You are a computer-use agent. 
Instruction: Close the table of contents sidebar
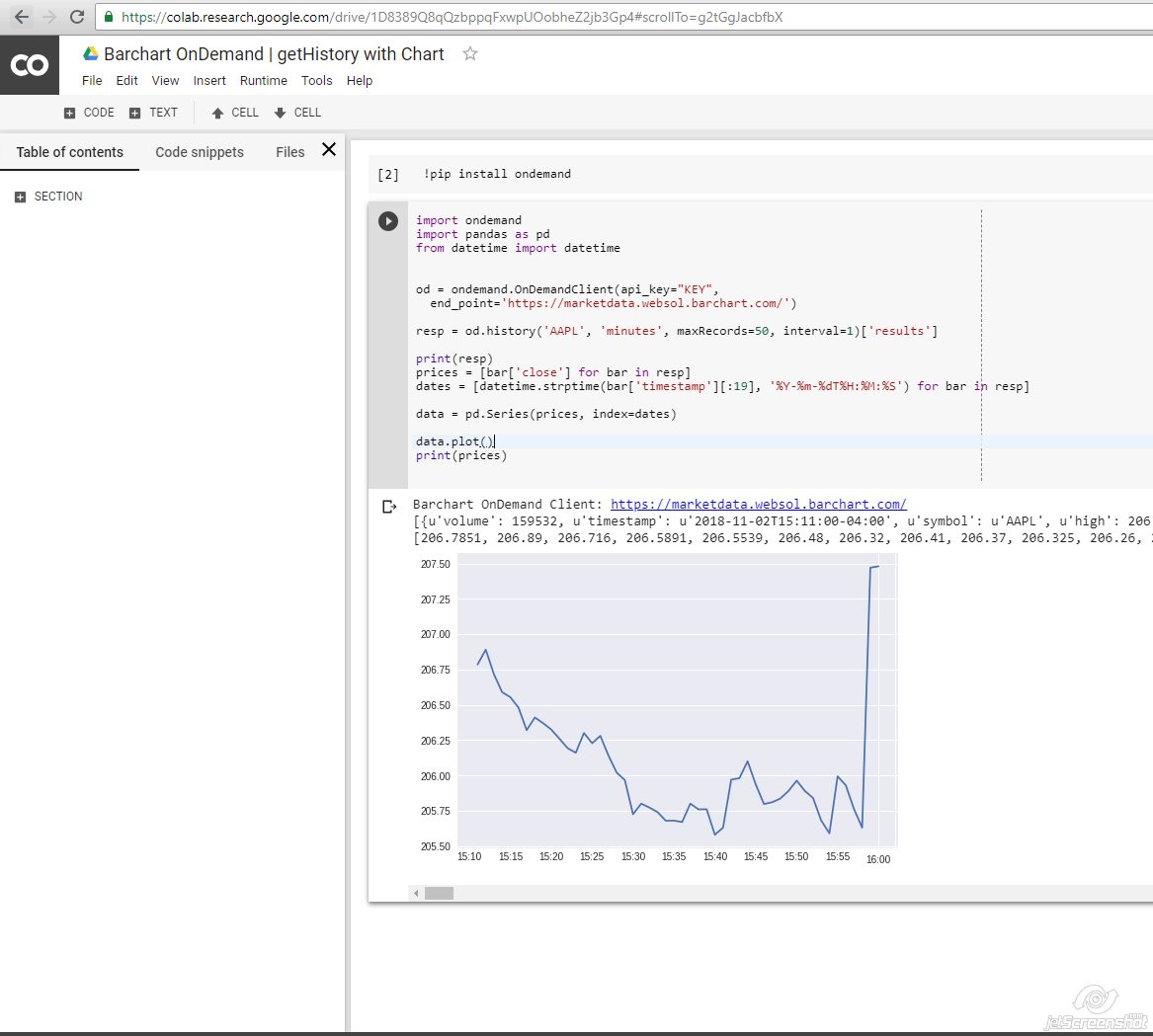pyautogui.click(x=328, y=149)
